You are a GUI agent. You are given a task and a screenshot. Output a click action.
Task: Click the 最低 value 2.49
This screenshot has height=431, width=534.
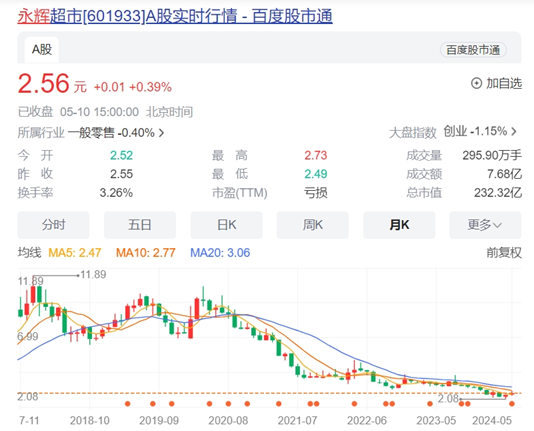pyautogui.click(x=316, y=174)
